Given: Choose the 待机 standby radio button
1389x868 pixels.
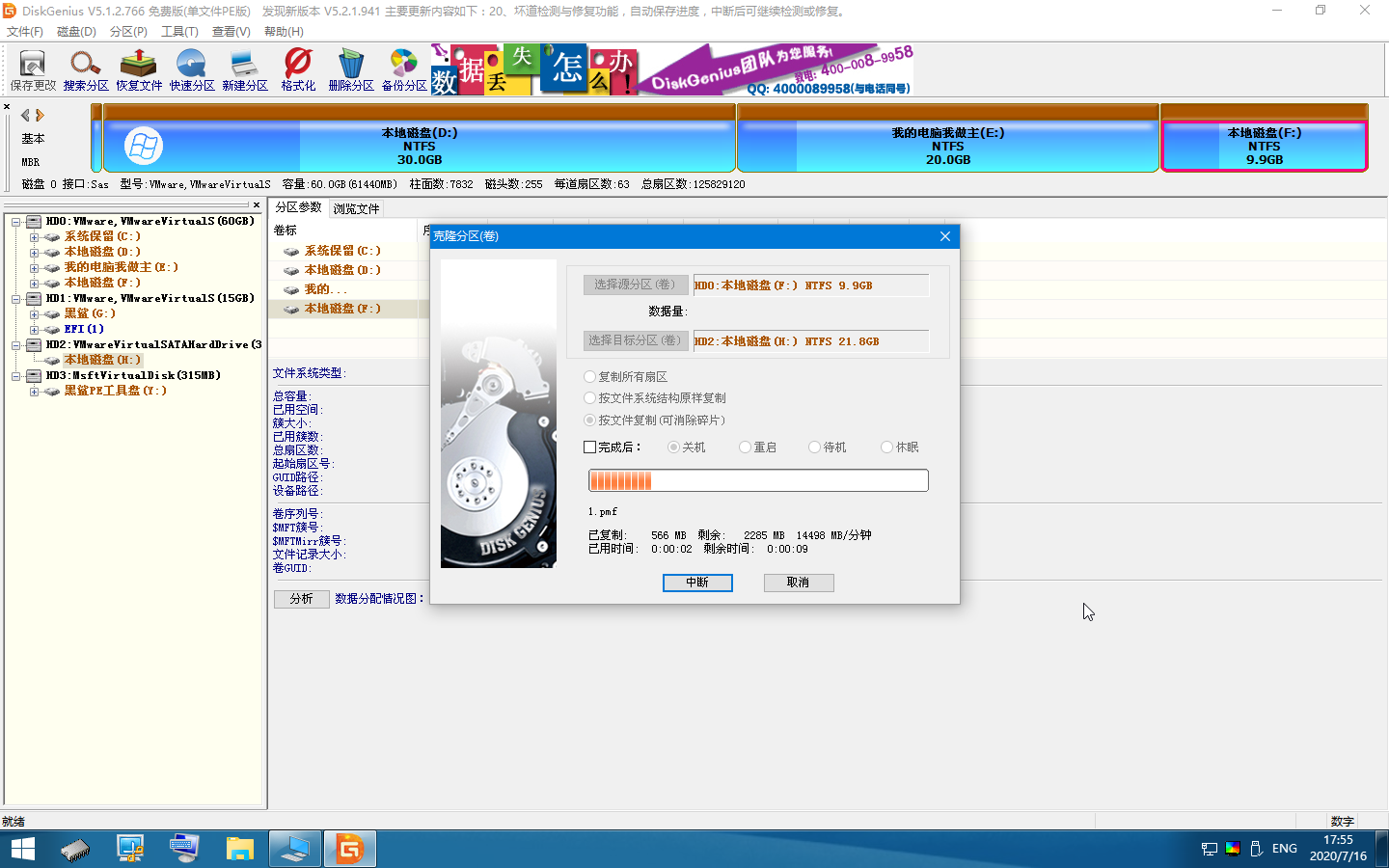Looking at the screenshot, I should [828, 448].
